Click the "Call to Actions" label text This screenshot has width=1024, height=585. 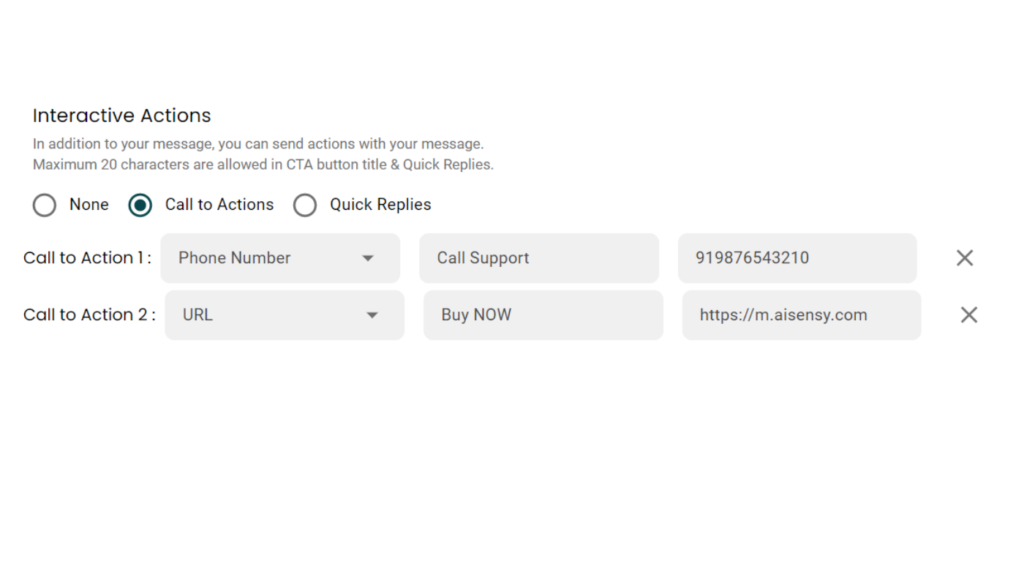tap(219, 204)
